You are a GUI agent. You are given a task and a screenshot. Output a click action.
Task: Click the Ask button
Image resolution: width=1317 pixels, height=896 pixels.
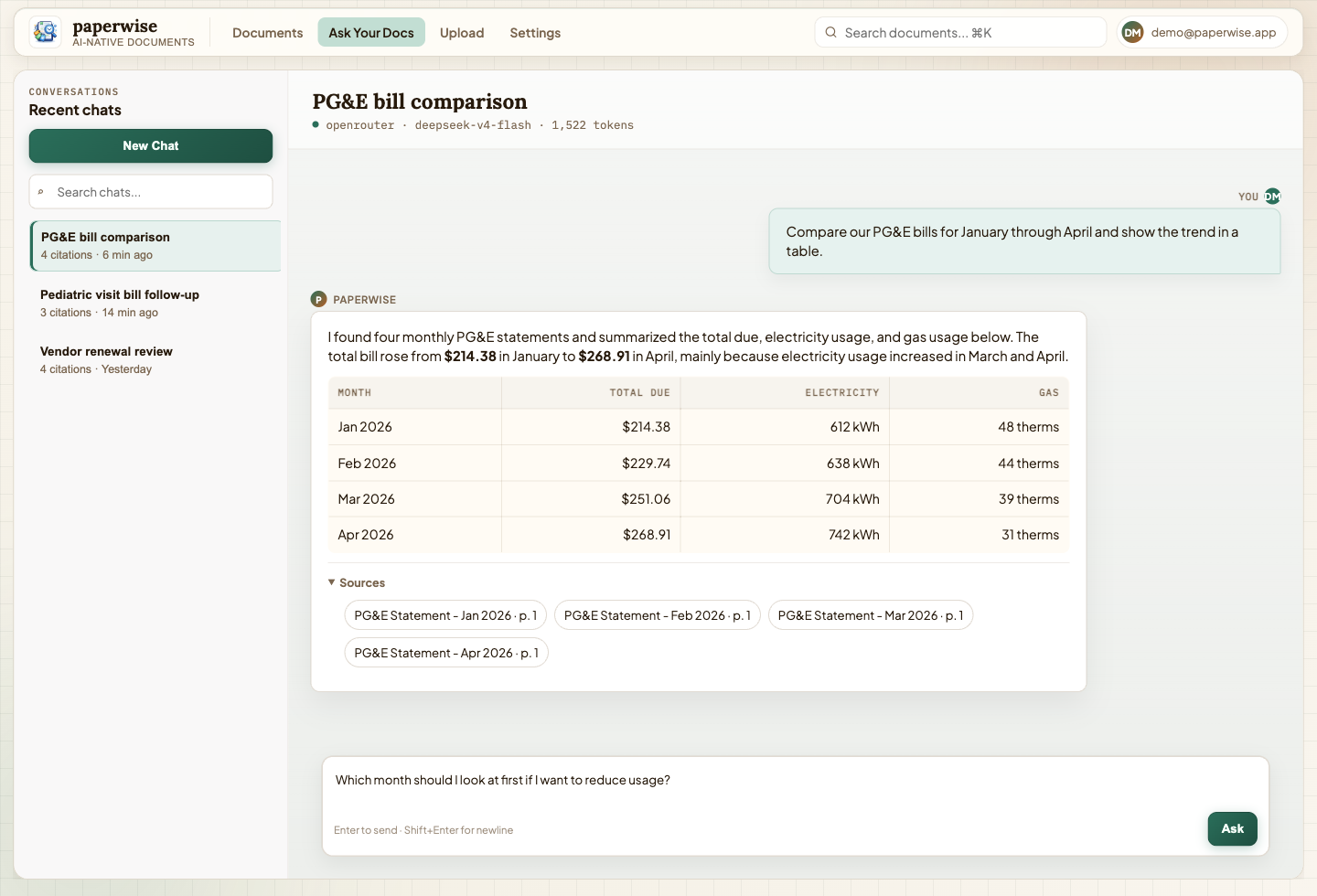[x=1232, y=828]
